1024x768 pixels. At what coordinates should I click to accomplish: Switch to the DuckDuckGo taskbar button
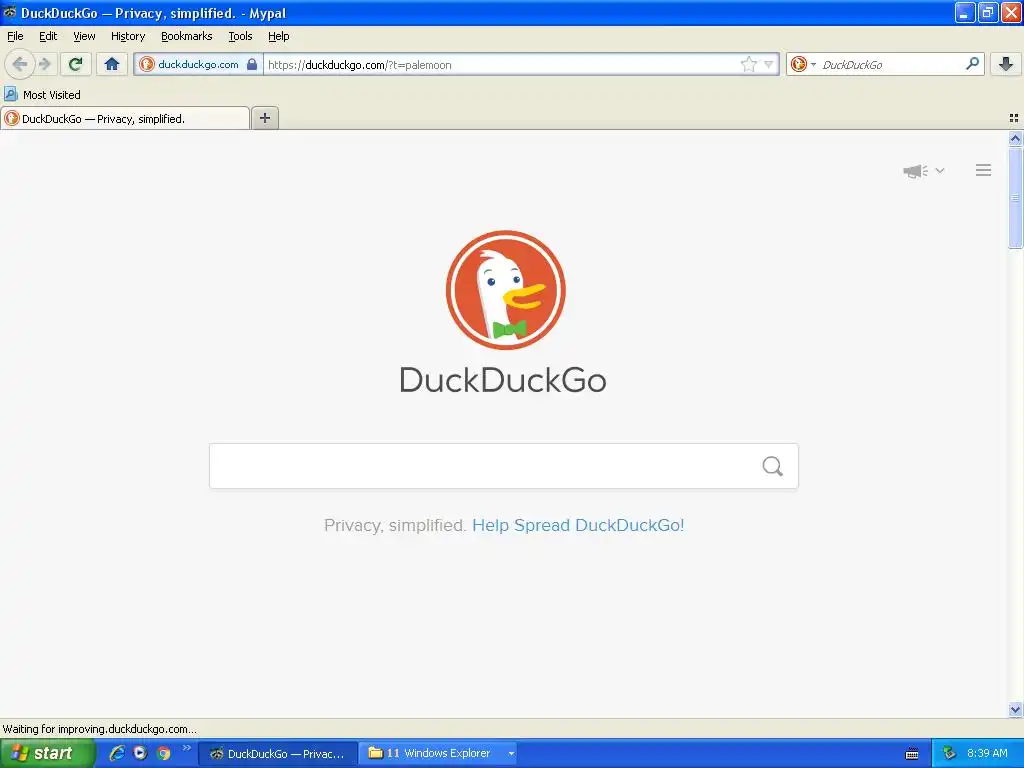pyautogui.click(x=278, y=754)
